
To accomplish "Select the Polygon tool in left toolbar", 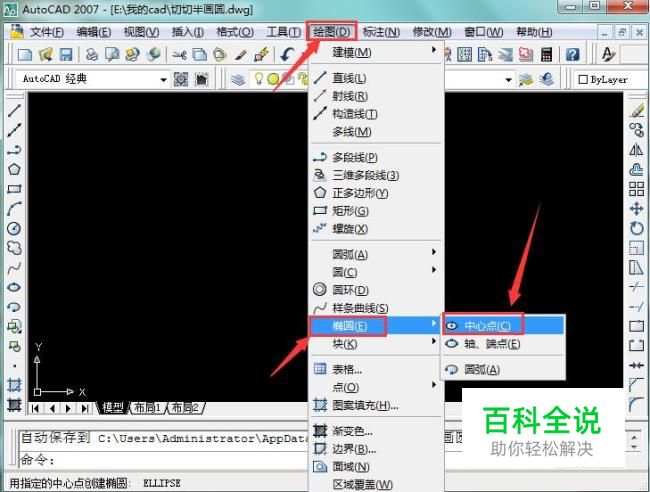I will coord(14,169).
